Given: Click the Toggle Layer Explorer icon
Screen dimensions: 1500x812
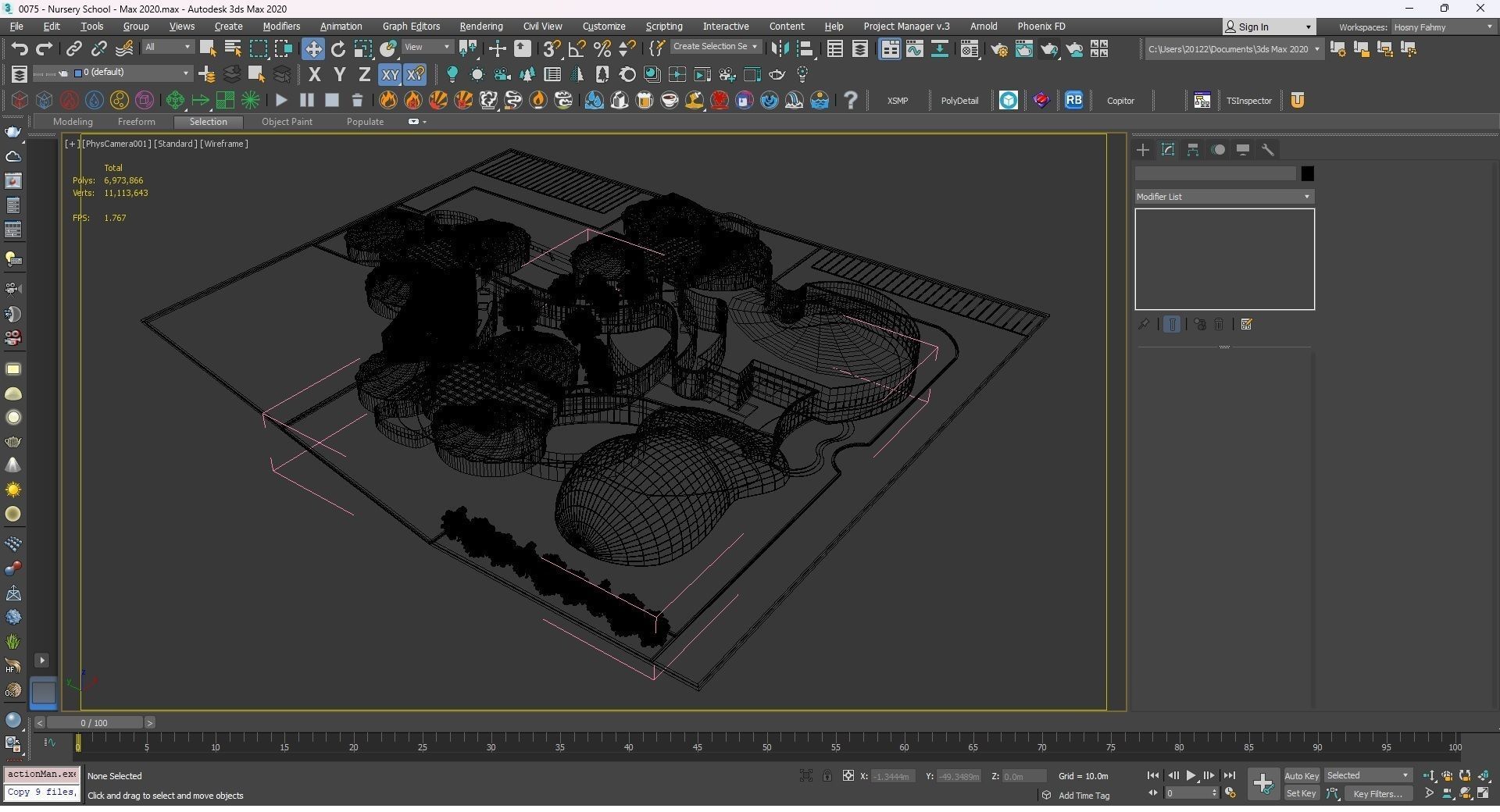Looking at the screenshot, I should 860,49.
